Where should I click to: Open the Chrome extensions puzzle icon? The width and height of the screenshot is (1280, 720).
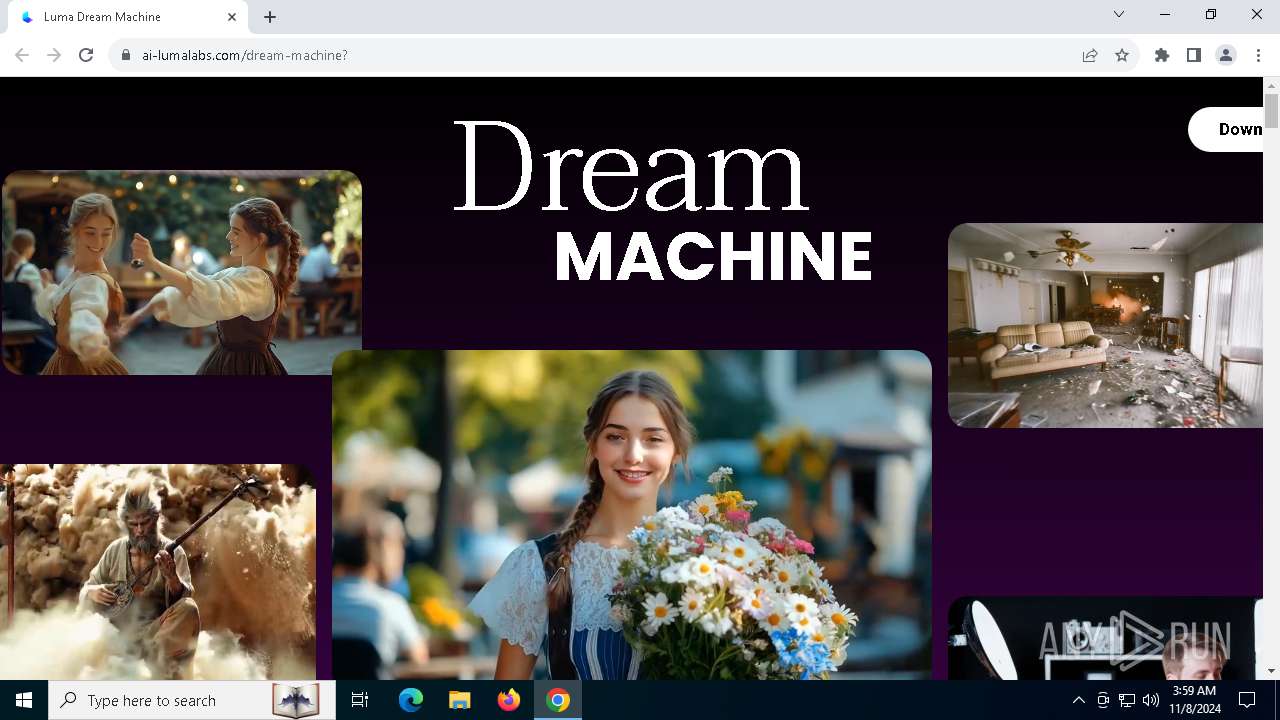1162,55
